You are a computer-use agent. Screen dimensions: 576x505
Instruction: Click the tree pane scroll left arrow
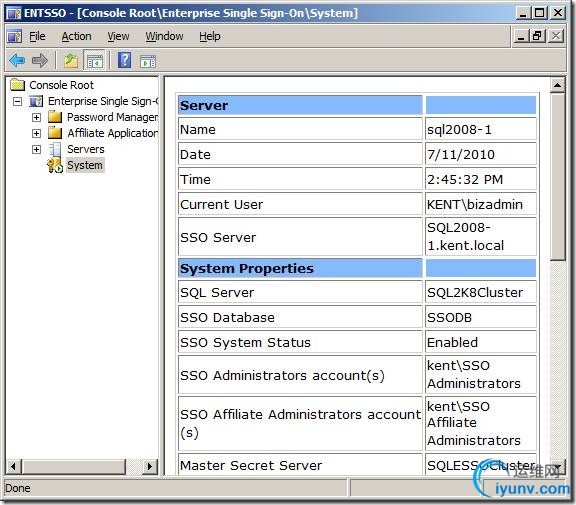point(14,466)
